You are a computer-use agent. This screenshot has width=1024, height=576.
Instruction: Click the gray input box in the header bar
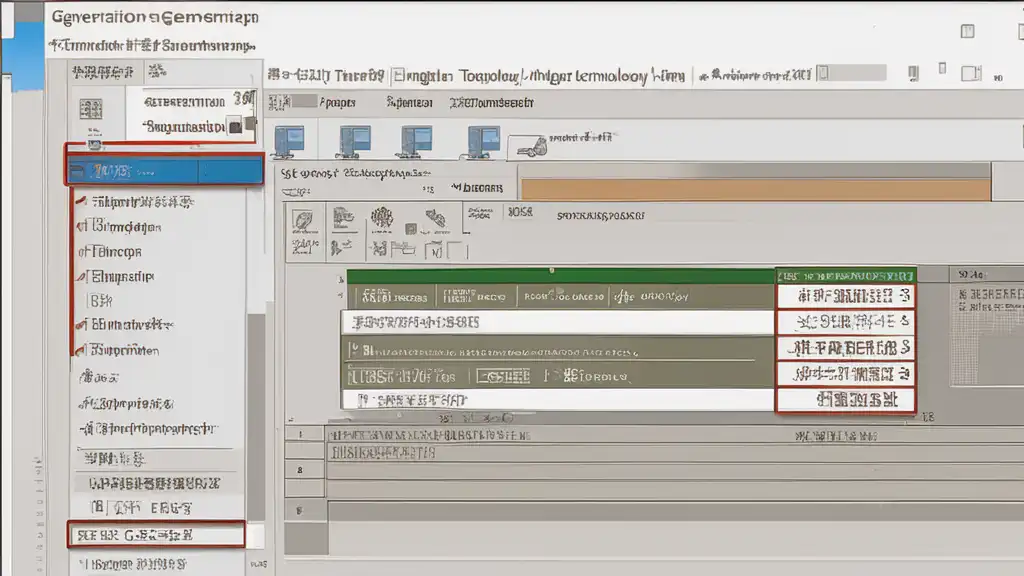coord(851,73)
